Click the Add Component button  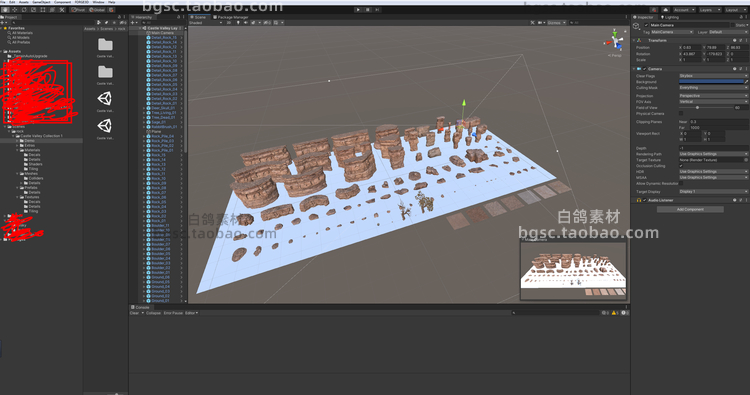[690, 209]
